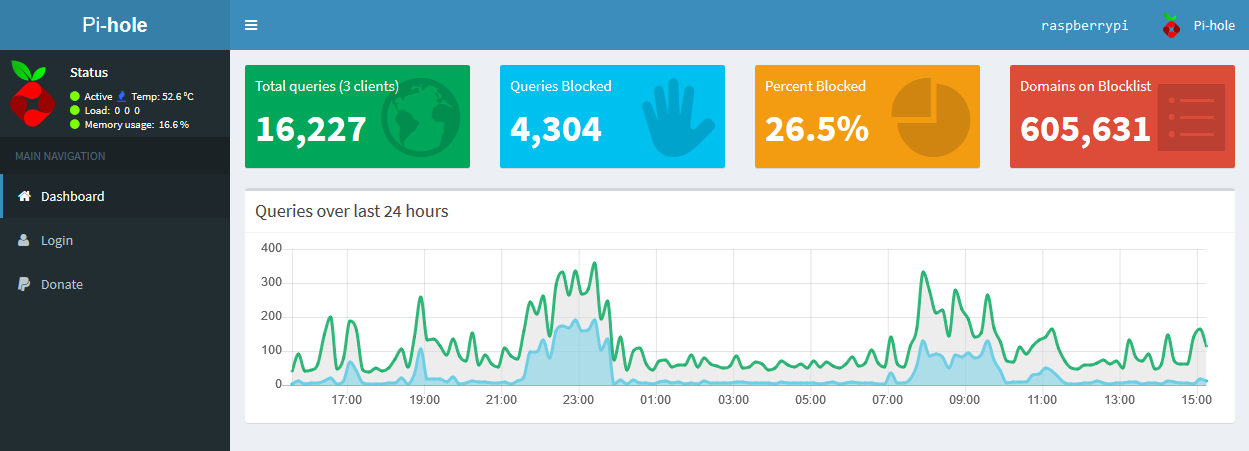Click the raspberrypi hostname in the header
1249x451 pixels.
(x=1084, y=26)
